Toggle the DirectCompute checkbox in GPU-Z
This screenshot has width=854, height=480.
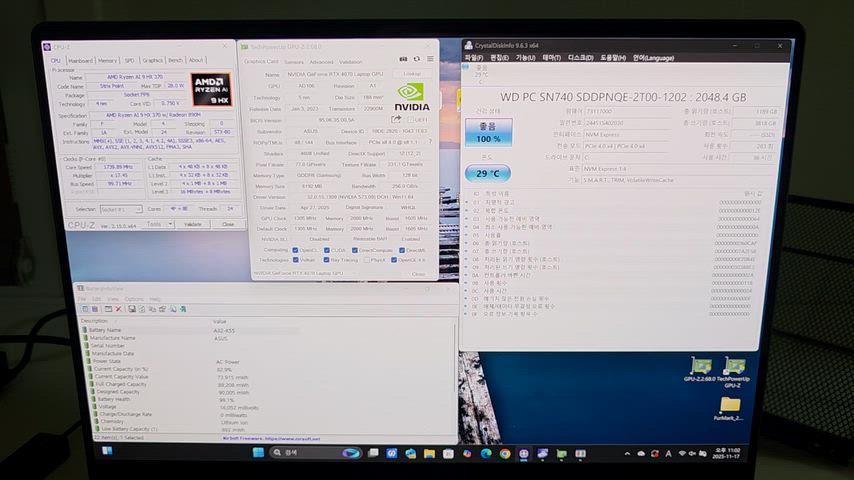[x=355, y=250]
